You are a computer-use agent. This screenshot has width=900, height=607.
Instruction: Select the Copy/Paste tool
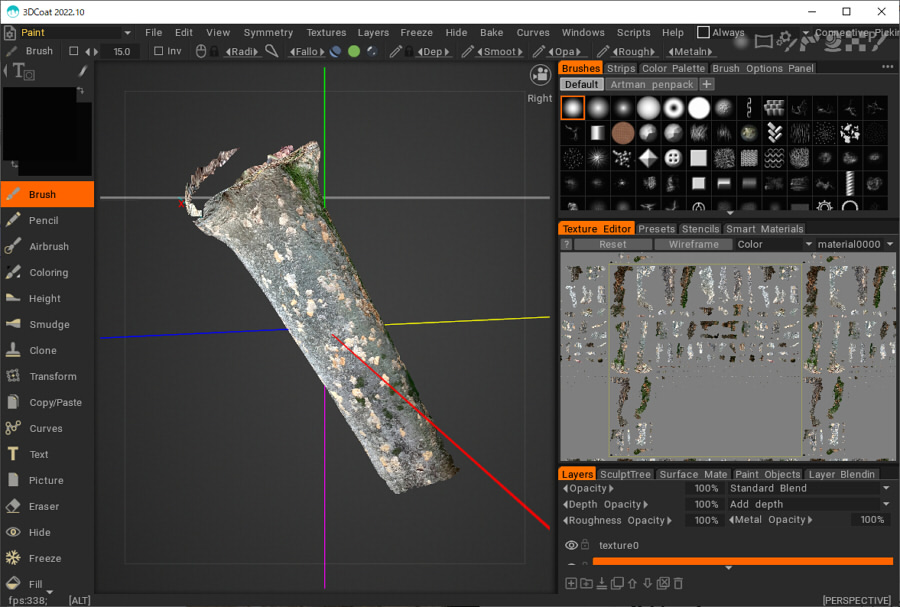[x=47, y=402]
